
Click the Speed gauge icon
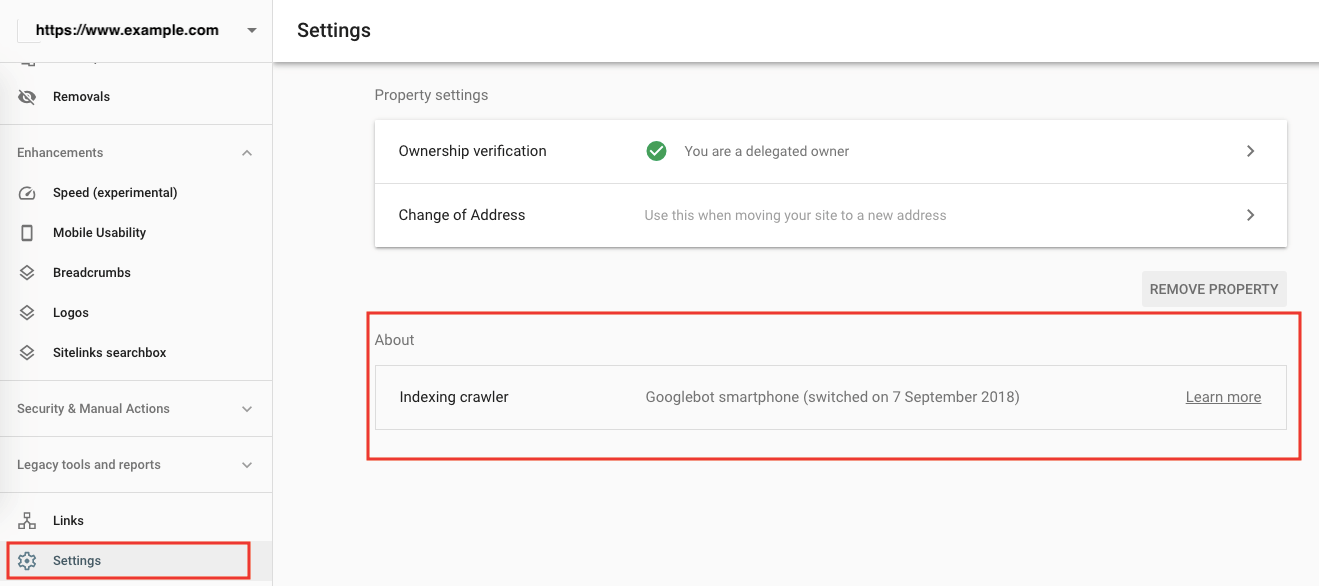28,193
